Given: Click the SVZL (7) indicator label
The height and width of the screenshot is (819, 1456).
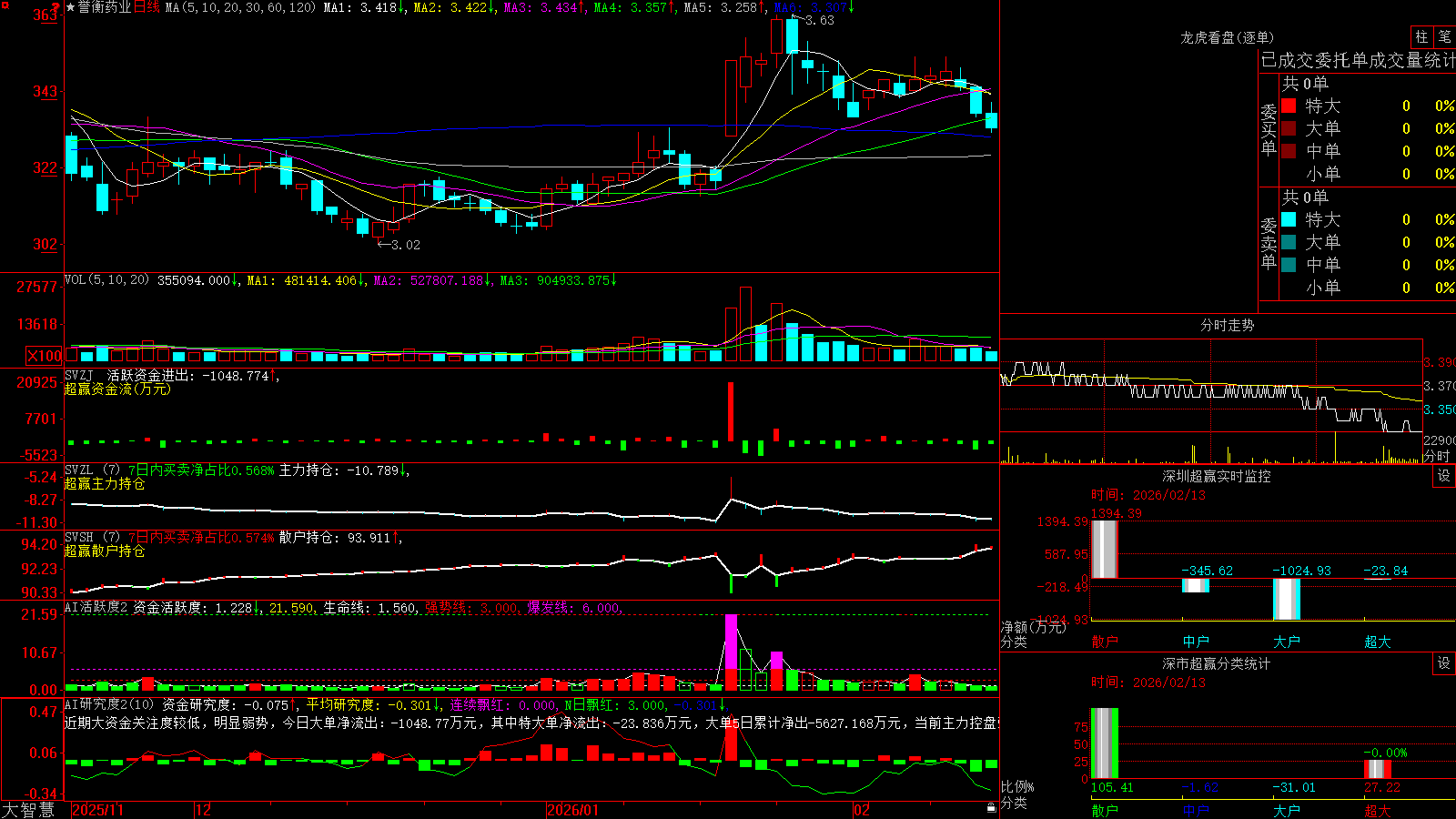Looking at the screenshot, I should click(x=92, y=470).
